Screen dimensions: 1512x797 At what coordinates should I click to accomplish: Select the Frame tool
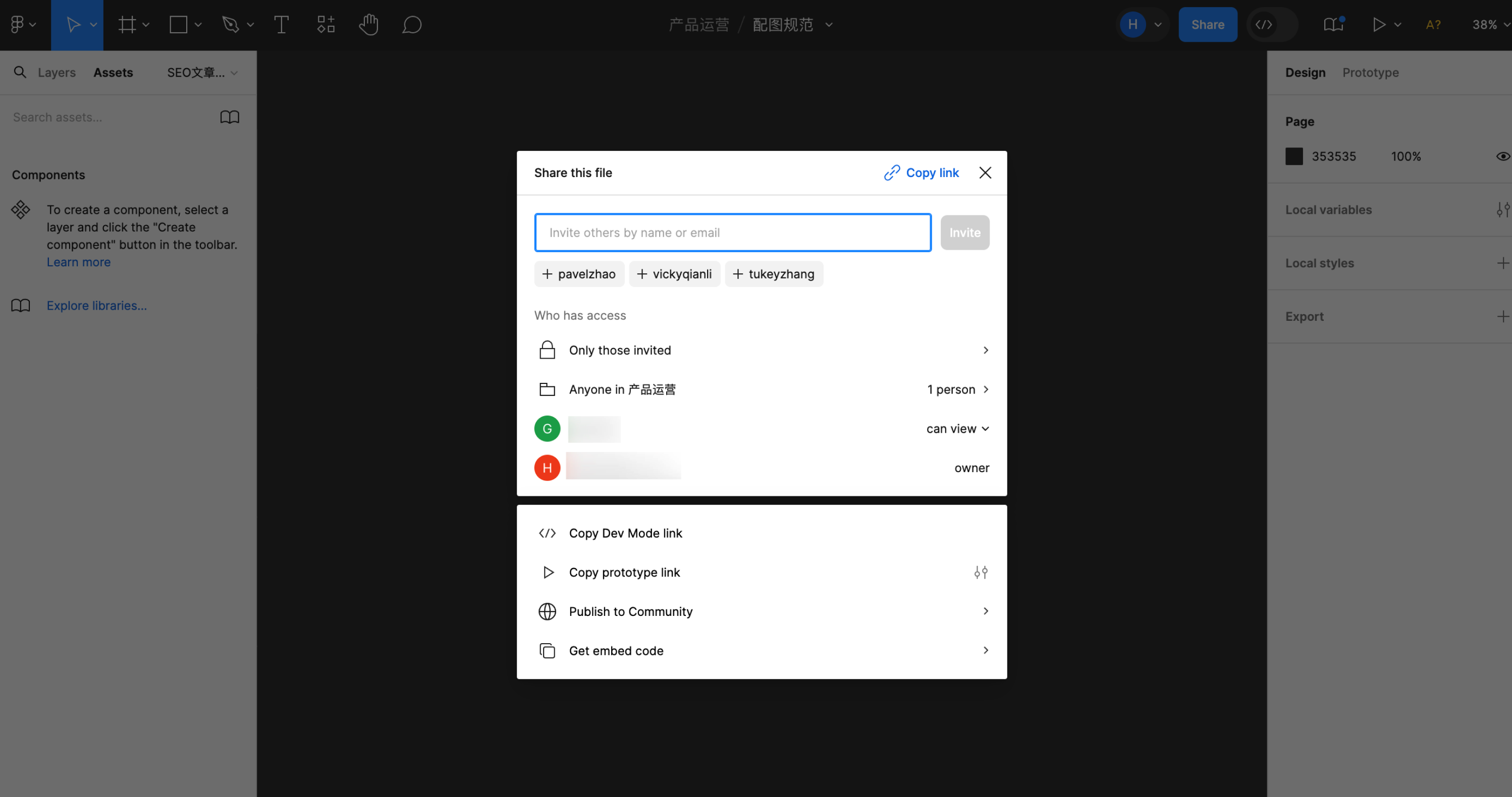click(x=127, y=25)
